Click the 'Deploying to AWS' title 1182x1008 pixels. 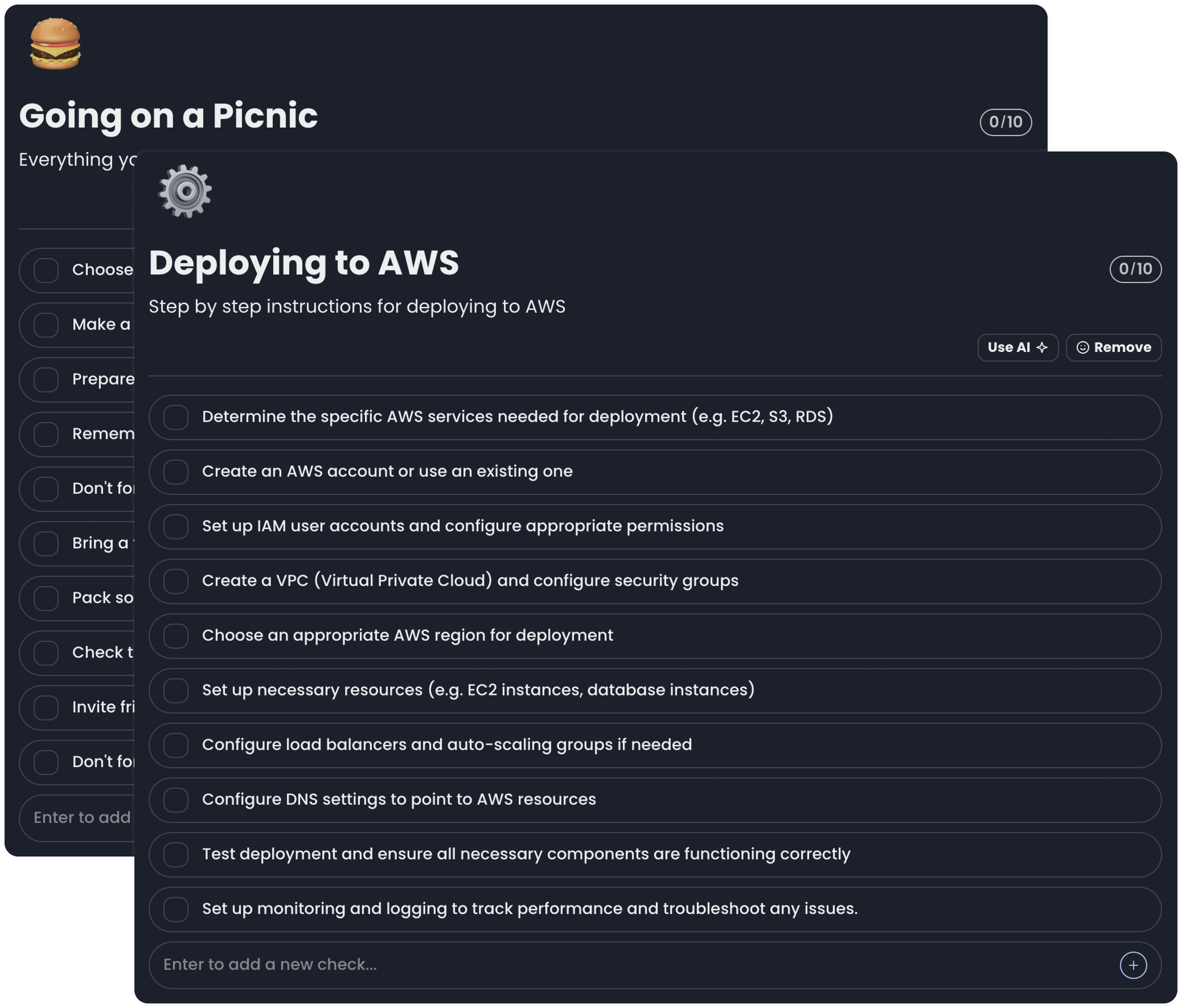[x=304, y=263]
